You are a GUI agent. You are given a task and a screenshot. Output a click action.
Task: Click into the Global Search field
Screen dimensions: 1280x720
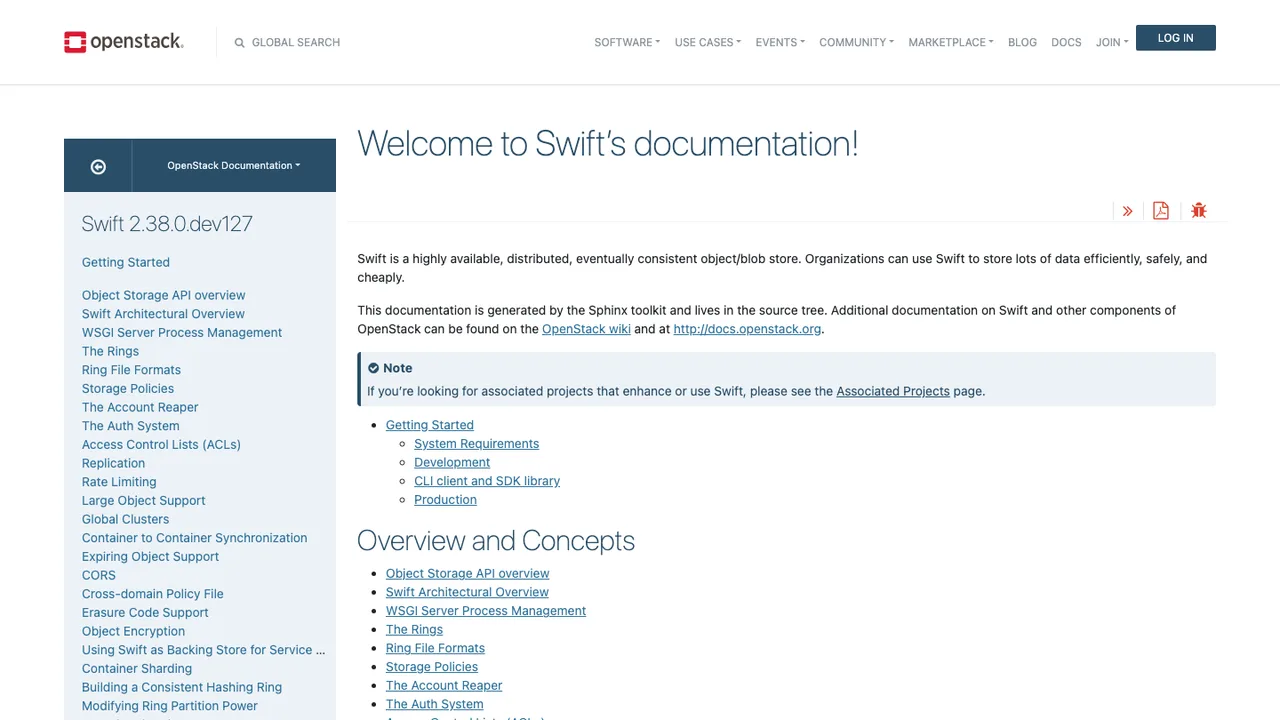pos(296,43)
